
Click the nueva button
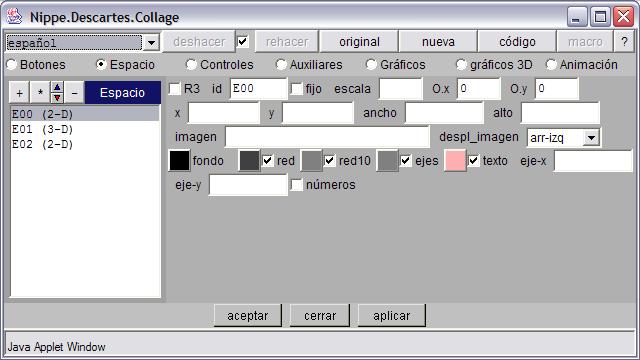click(x=438, y=42)
